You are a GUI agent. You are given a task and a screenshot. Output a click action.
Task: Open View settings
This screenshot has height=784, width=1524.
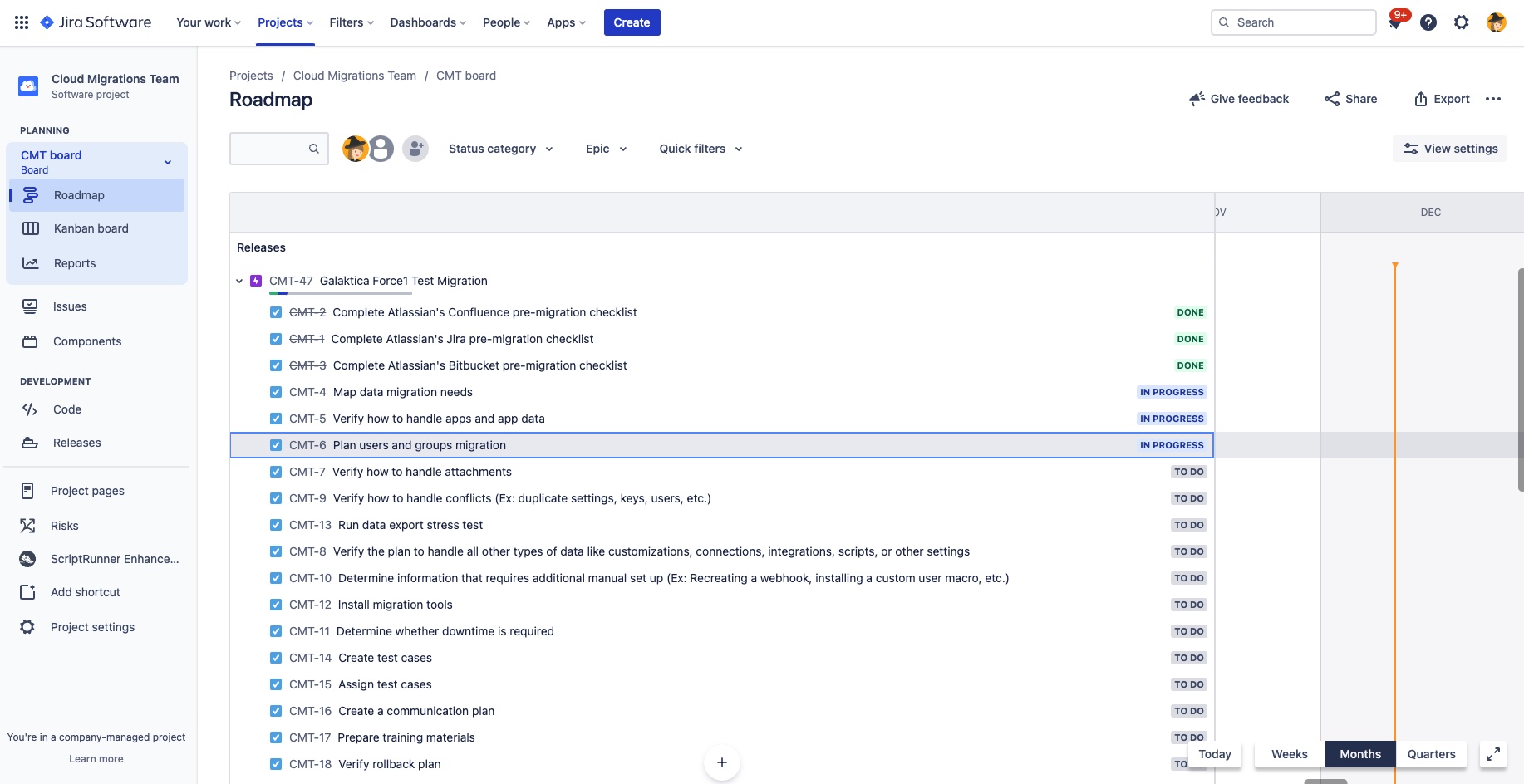point(1450,149)
